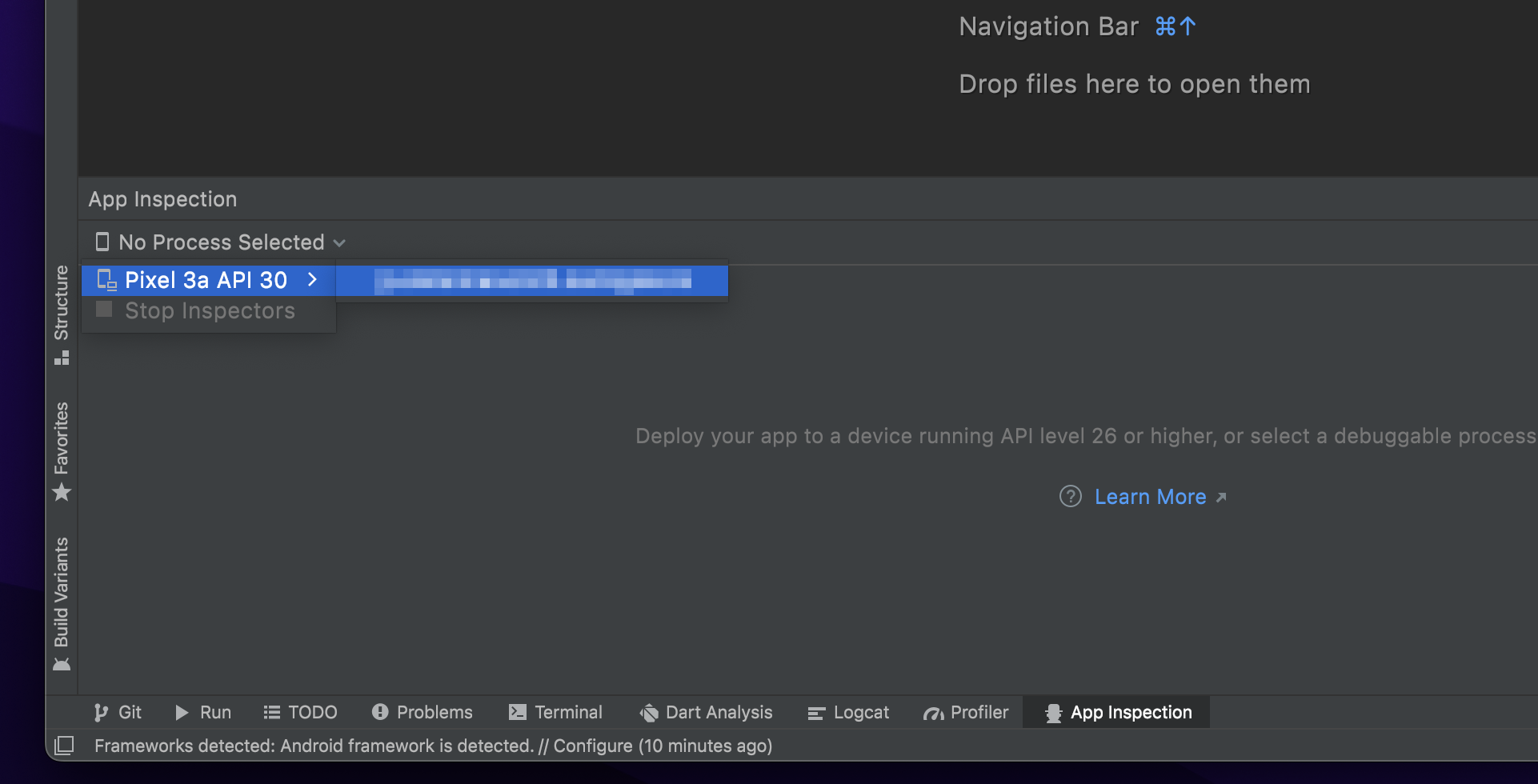
Task: Click the help icon beside Learn More
Action: coord(1070,496)
